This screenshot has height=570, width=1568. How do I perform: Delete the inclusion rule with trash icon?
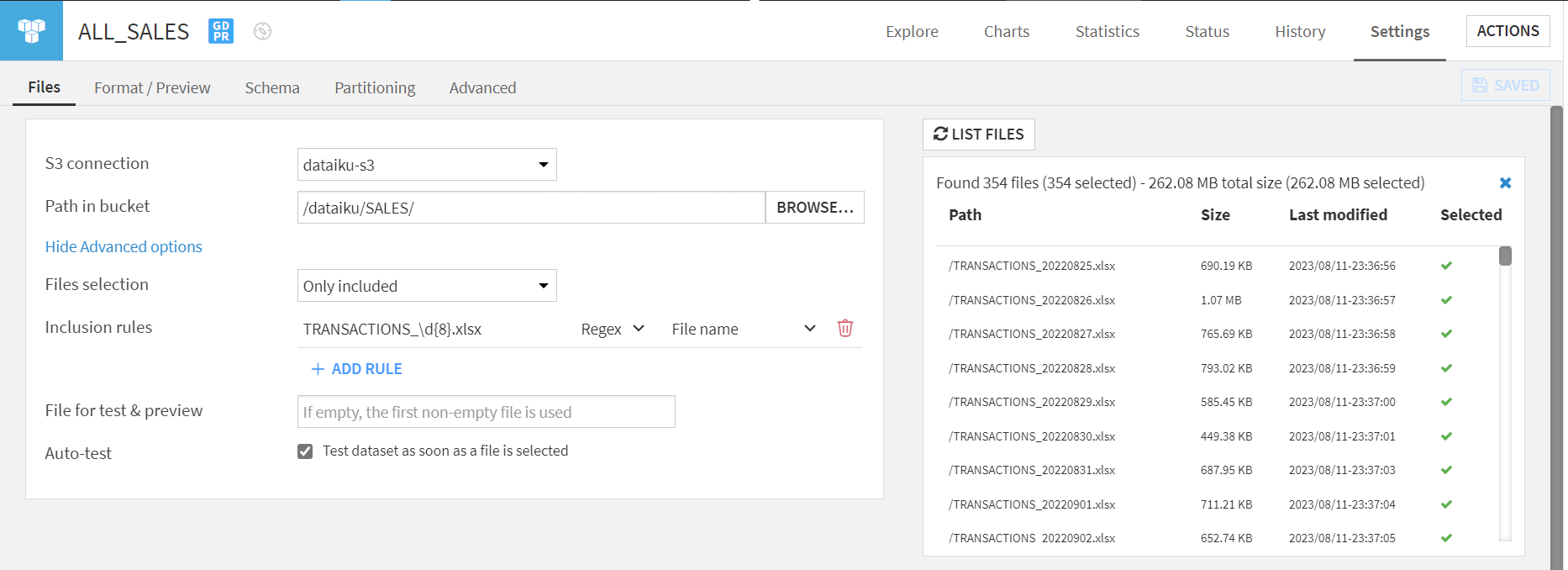[845, 328]
